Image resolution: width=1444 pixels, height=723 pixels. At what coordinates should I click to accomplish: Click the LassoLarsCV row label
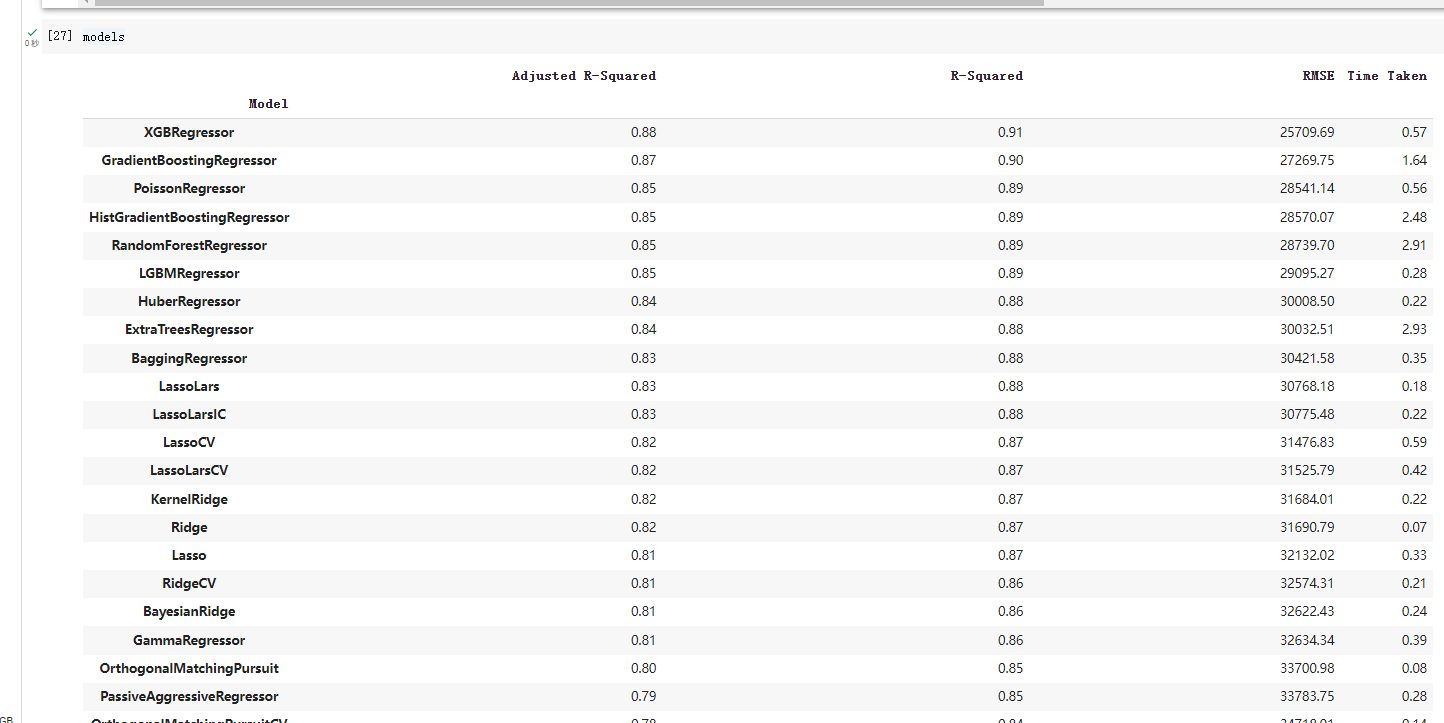tap(189, 470)
